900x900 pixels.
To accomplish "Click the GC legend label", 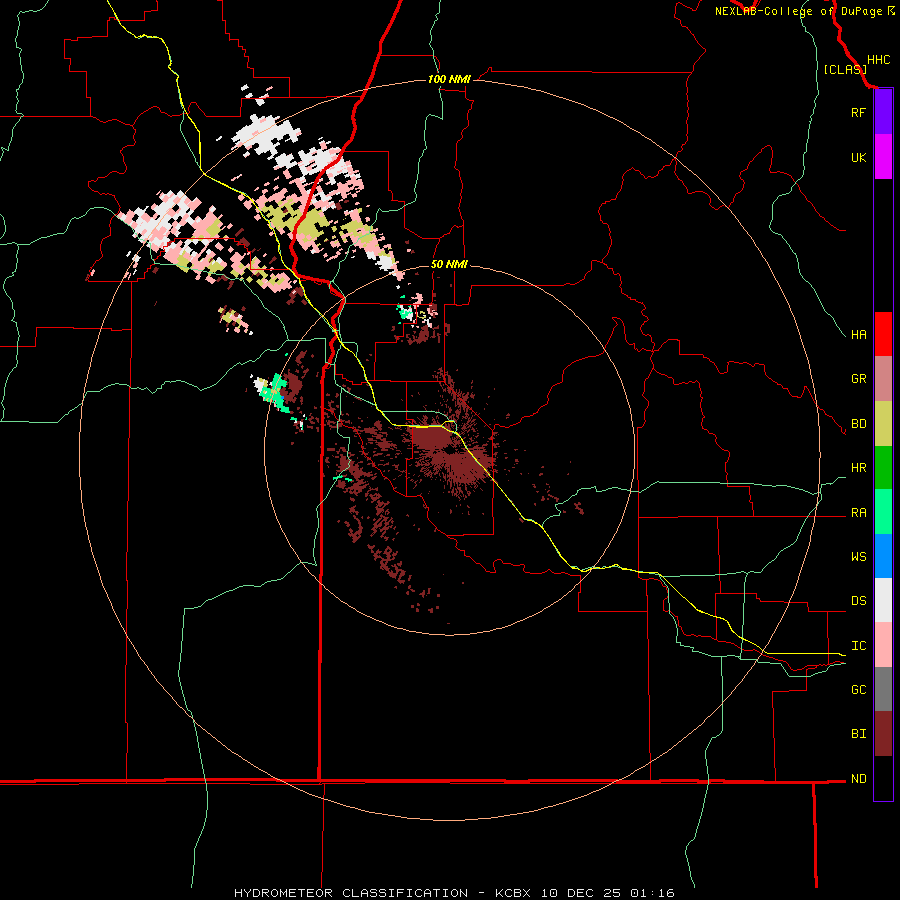I will click(858, 689).
